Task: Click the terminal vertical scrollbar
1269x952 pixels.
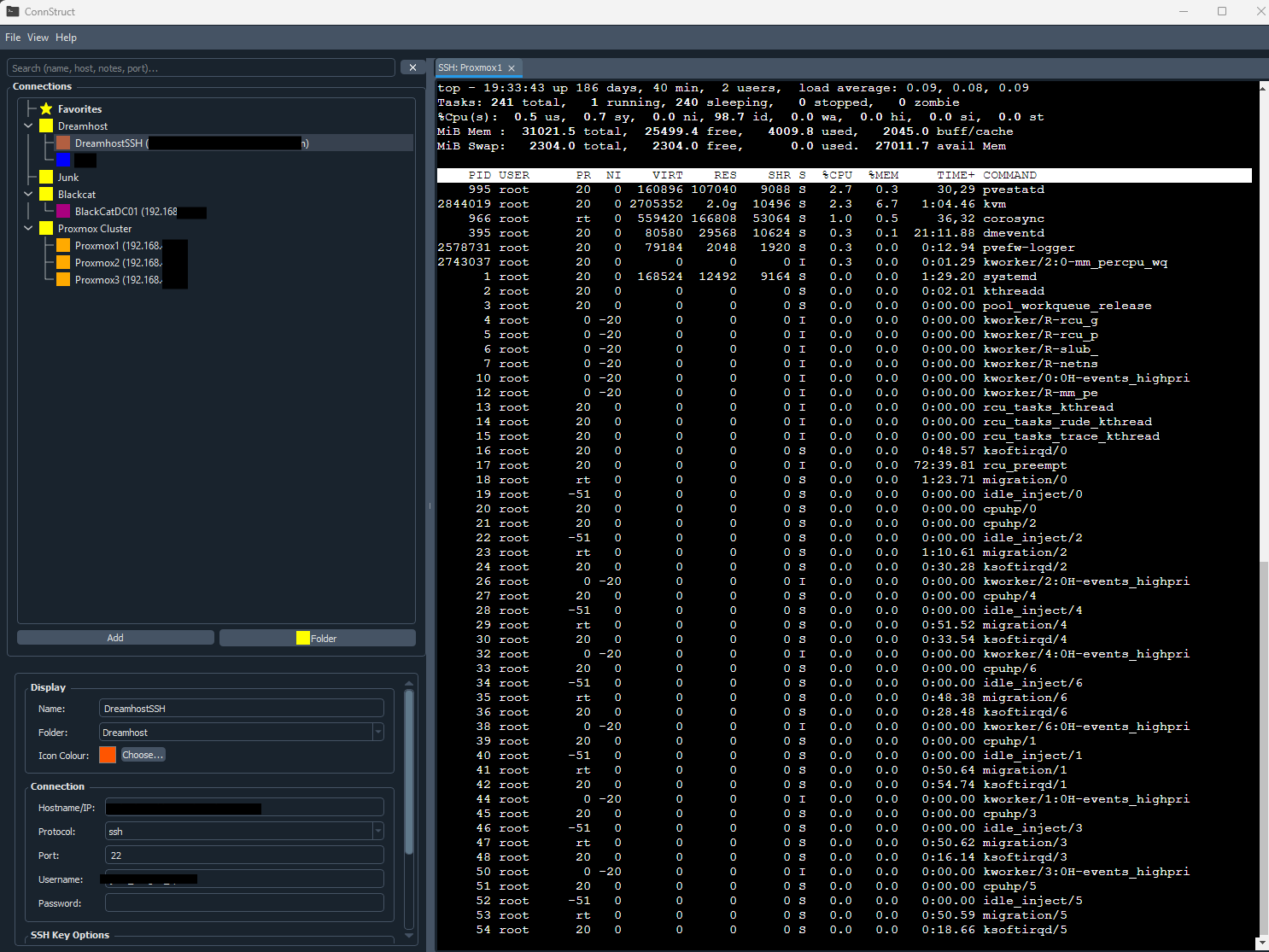Action: pyautogui.click(x=1263, y=750)
